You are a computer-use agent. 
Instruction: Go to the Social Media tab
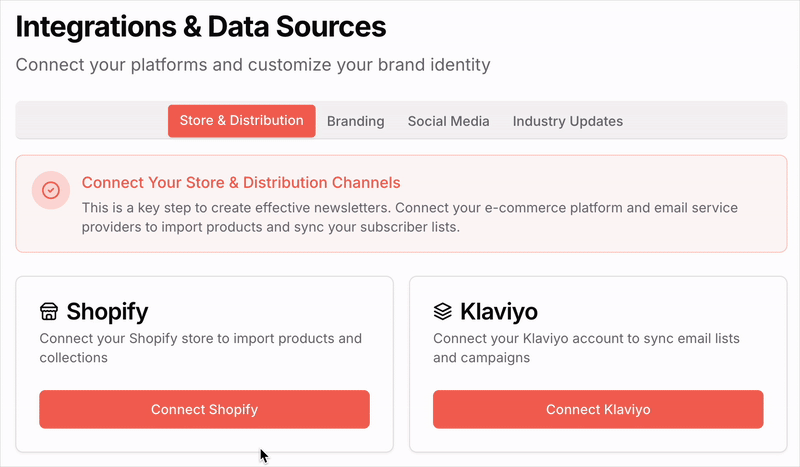tap(448, 121)
